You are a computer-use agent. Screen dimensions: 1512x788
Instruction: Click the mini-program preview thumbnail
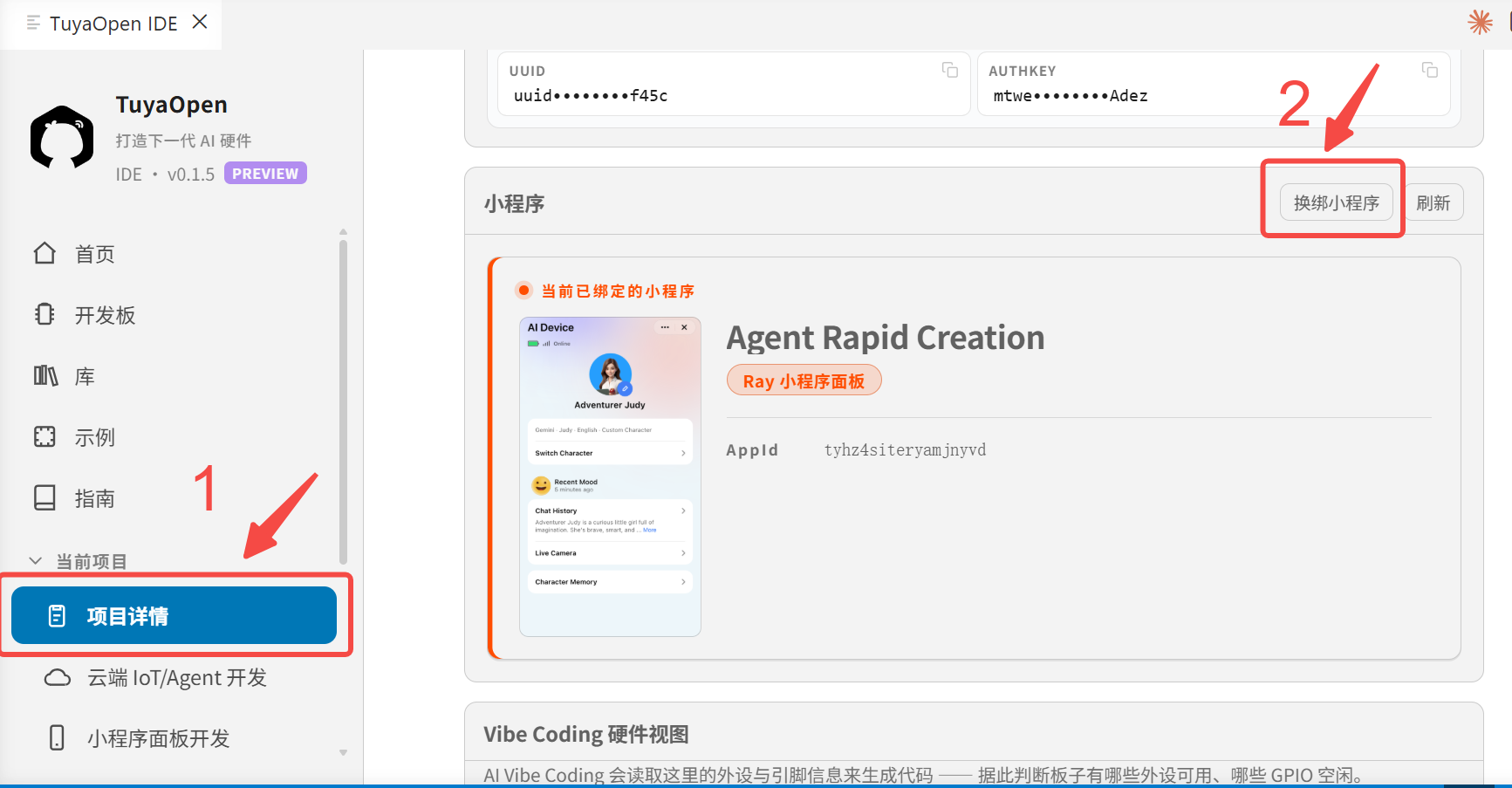(x=610, y=476)
